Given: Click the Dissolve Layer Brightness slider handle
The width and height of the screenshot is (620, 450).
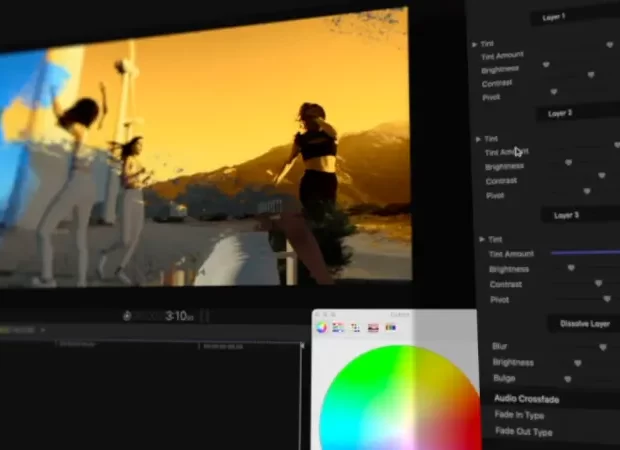Looking at the screenshot, I should 578,363.
